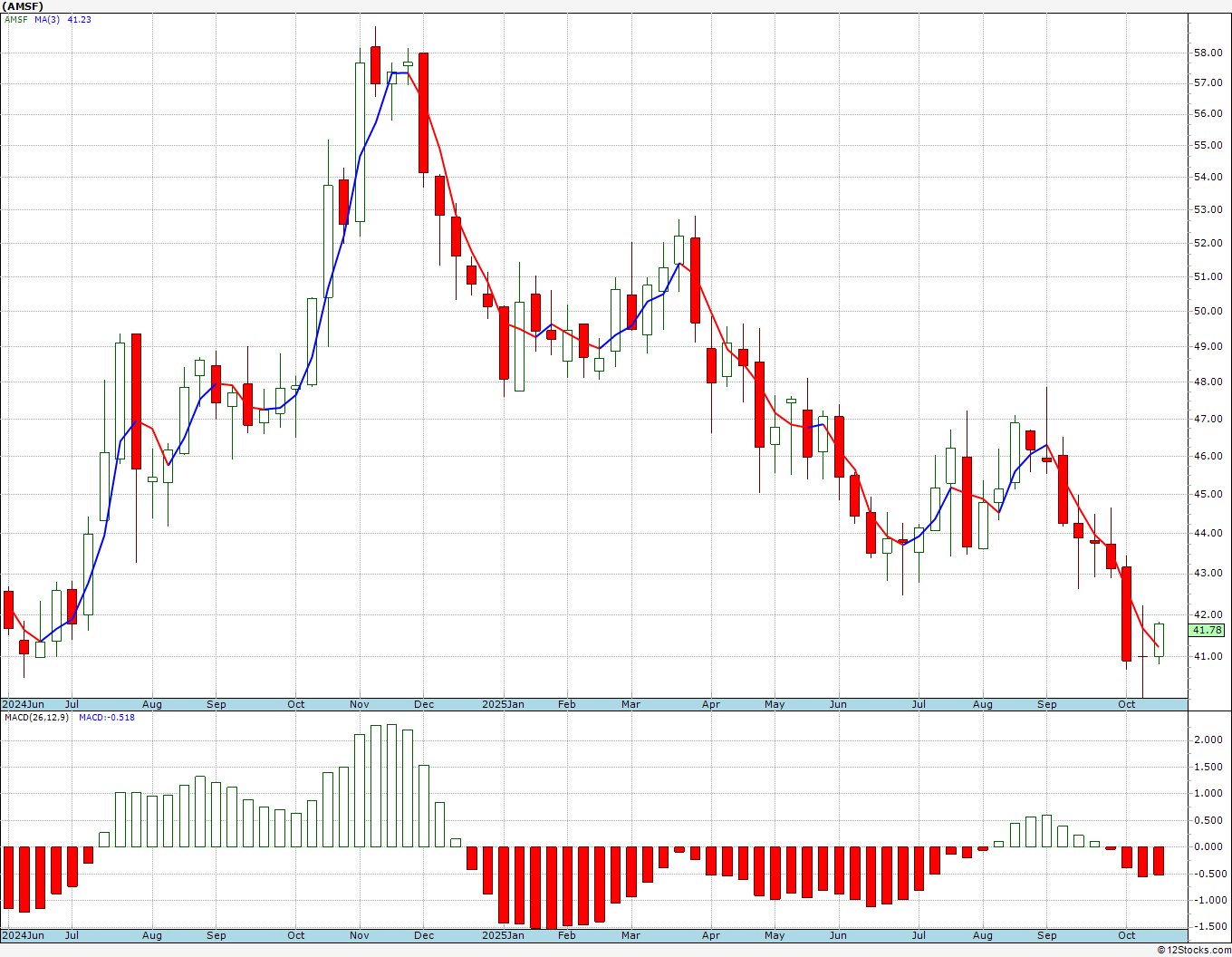Viewport: 1232px width, 957px height.
Task: Click the MA(3) indicator label
Action: (47, 19)
